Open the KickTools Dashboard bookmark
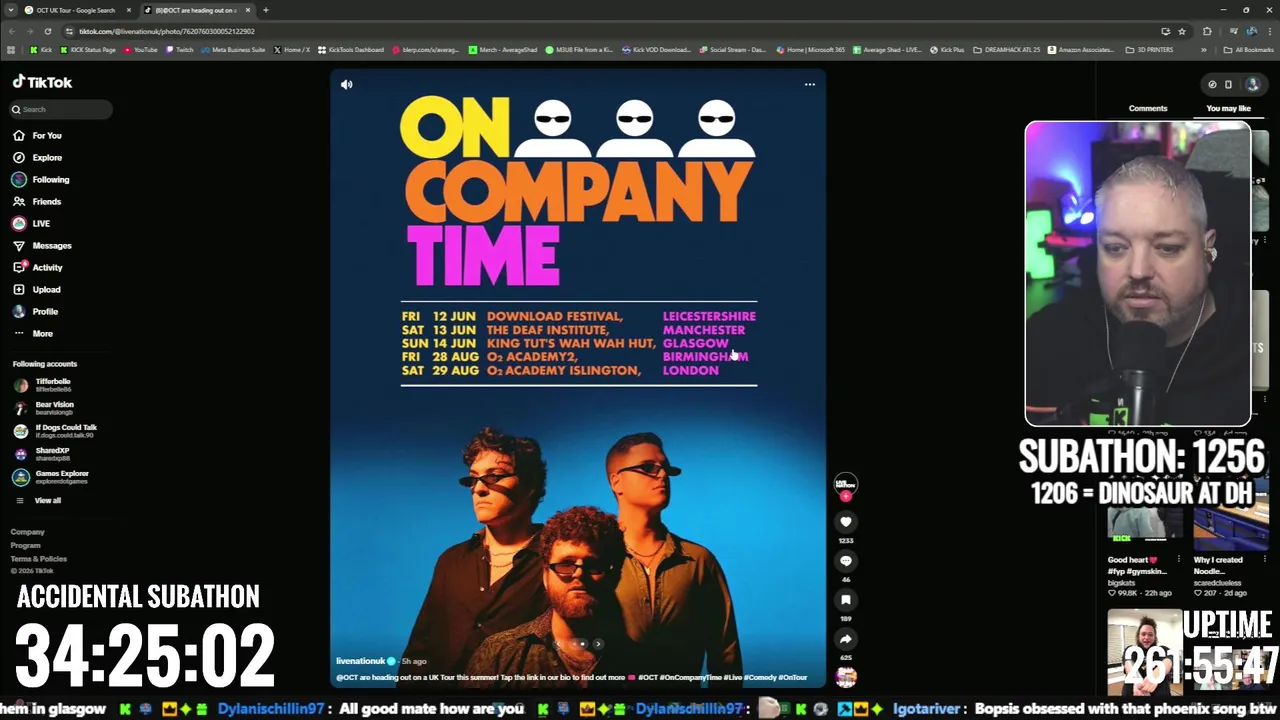This screenshot has width=1280, height=720. click(350, 49)
